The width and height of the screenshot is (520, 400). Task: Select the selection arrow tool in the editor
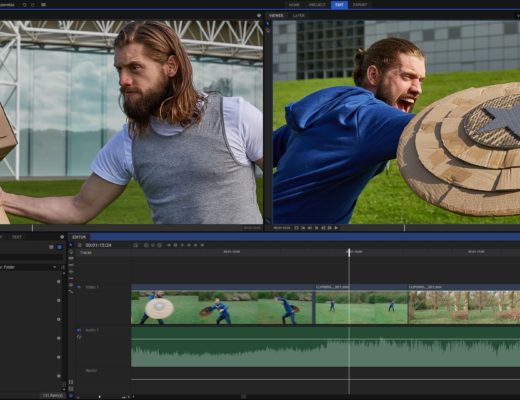click(71, 245)
